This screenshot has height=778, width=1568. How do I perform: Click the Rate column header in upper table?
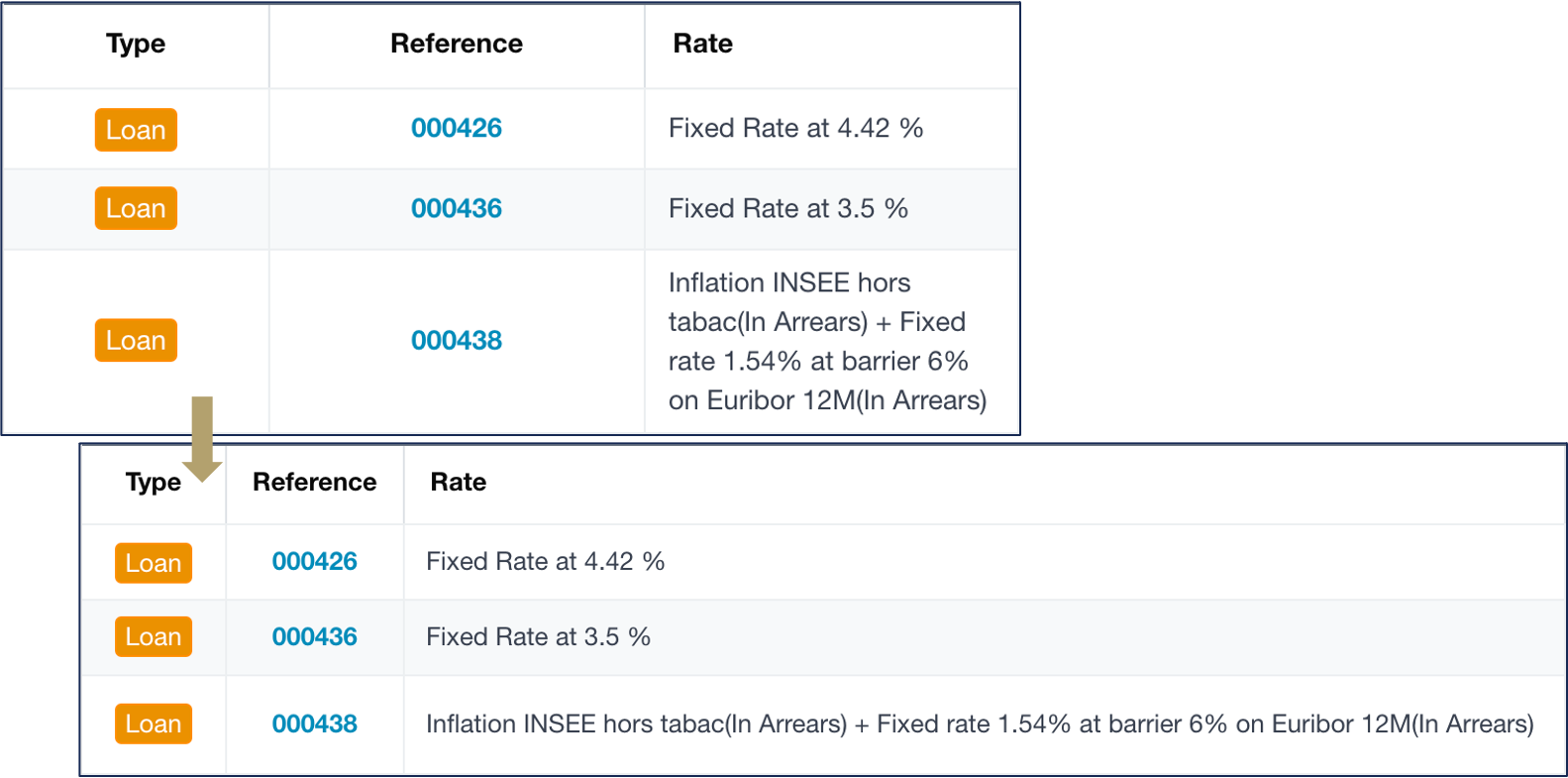(702, 44)
